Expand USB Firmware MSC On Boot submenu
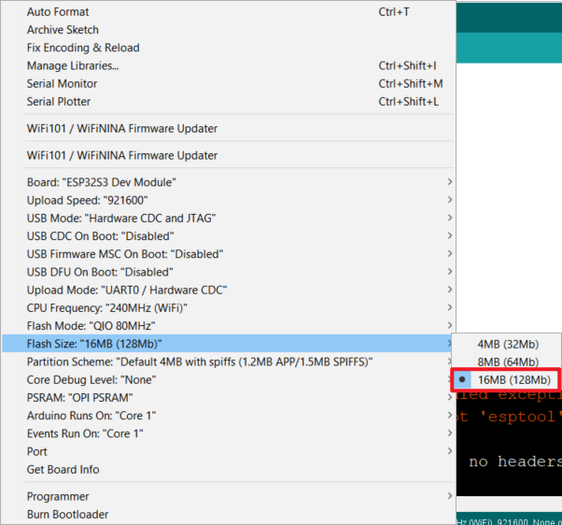Screen dimensions: 562x525 229,254
